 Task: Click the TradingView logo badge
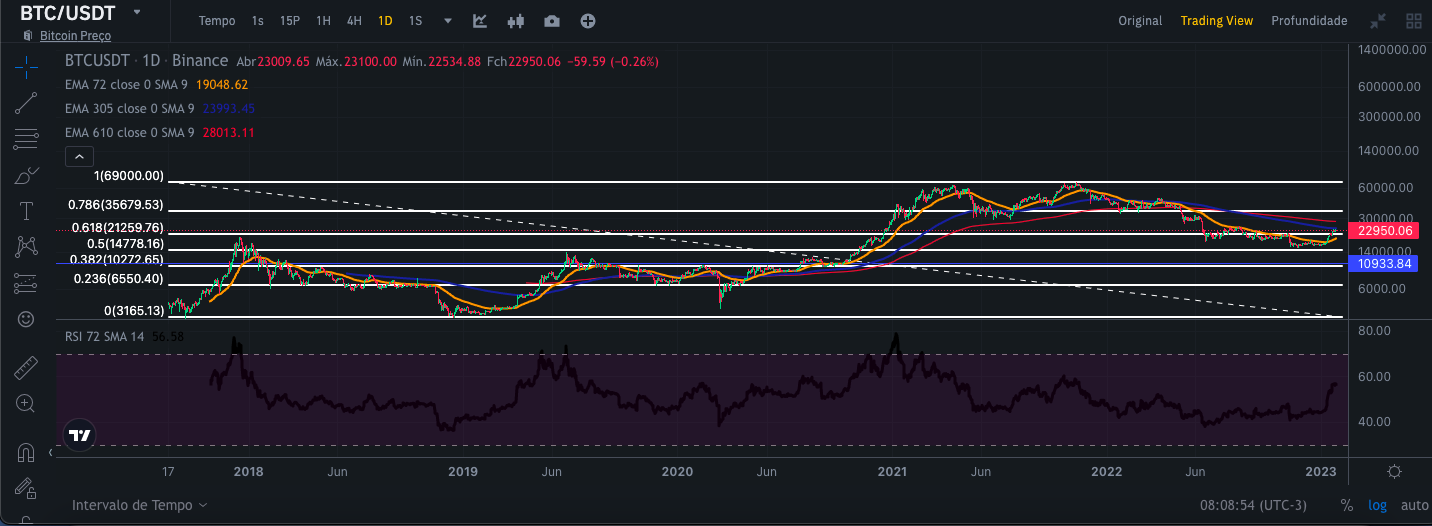79,435
